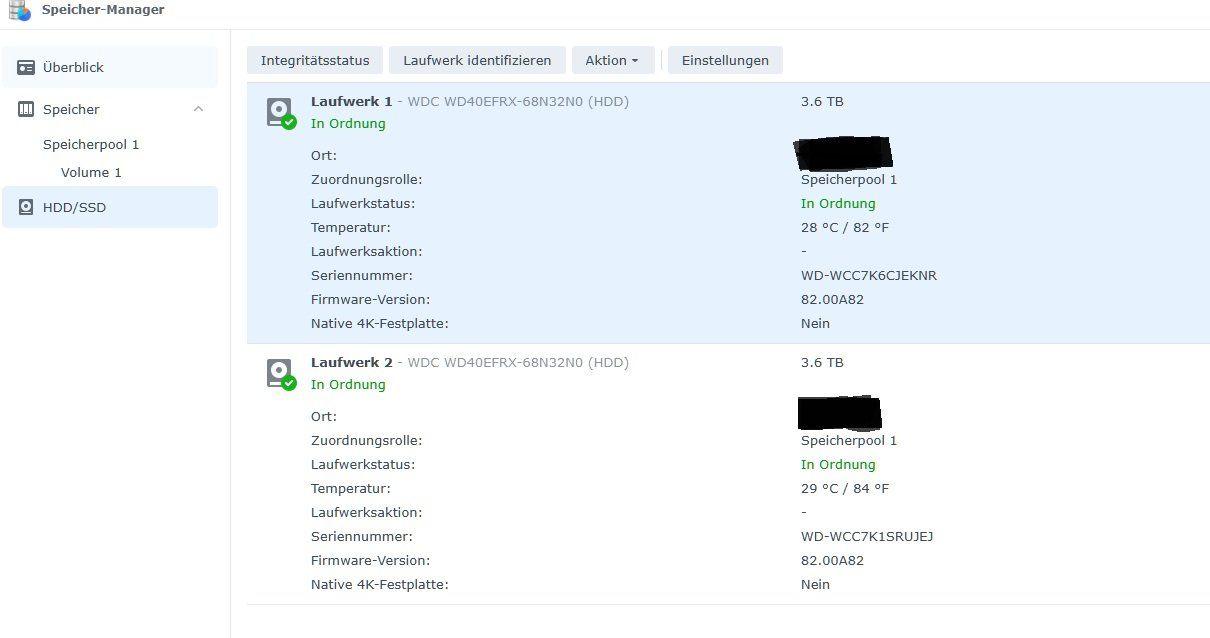Click the Speicher-Manager window title
Screen dimensions: 1210x638
coord(103,9)
